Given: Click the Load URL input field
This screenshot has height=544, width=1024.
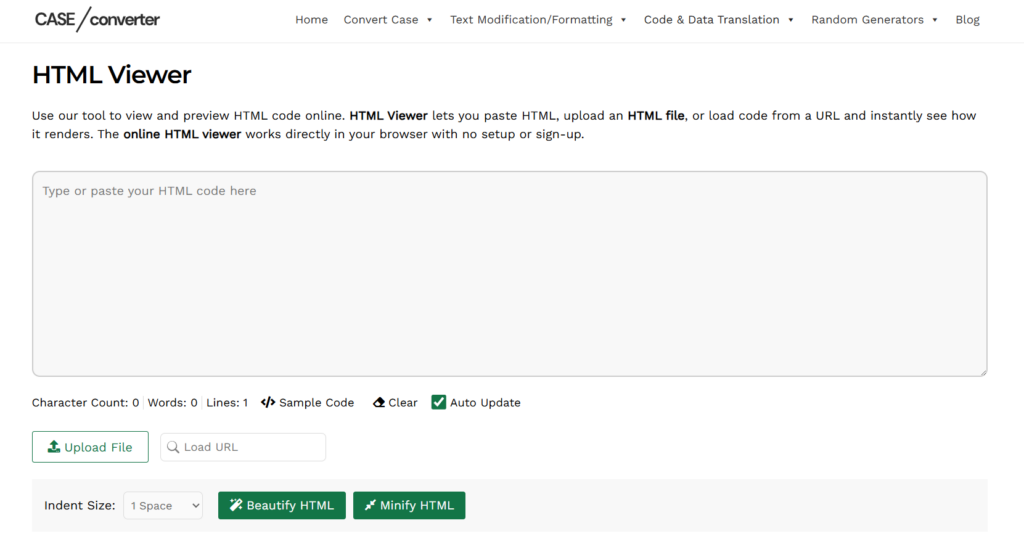Looking at the screenshot, I should (243, 447).
